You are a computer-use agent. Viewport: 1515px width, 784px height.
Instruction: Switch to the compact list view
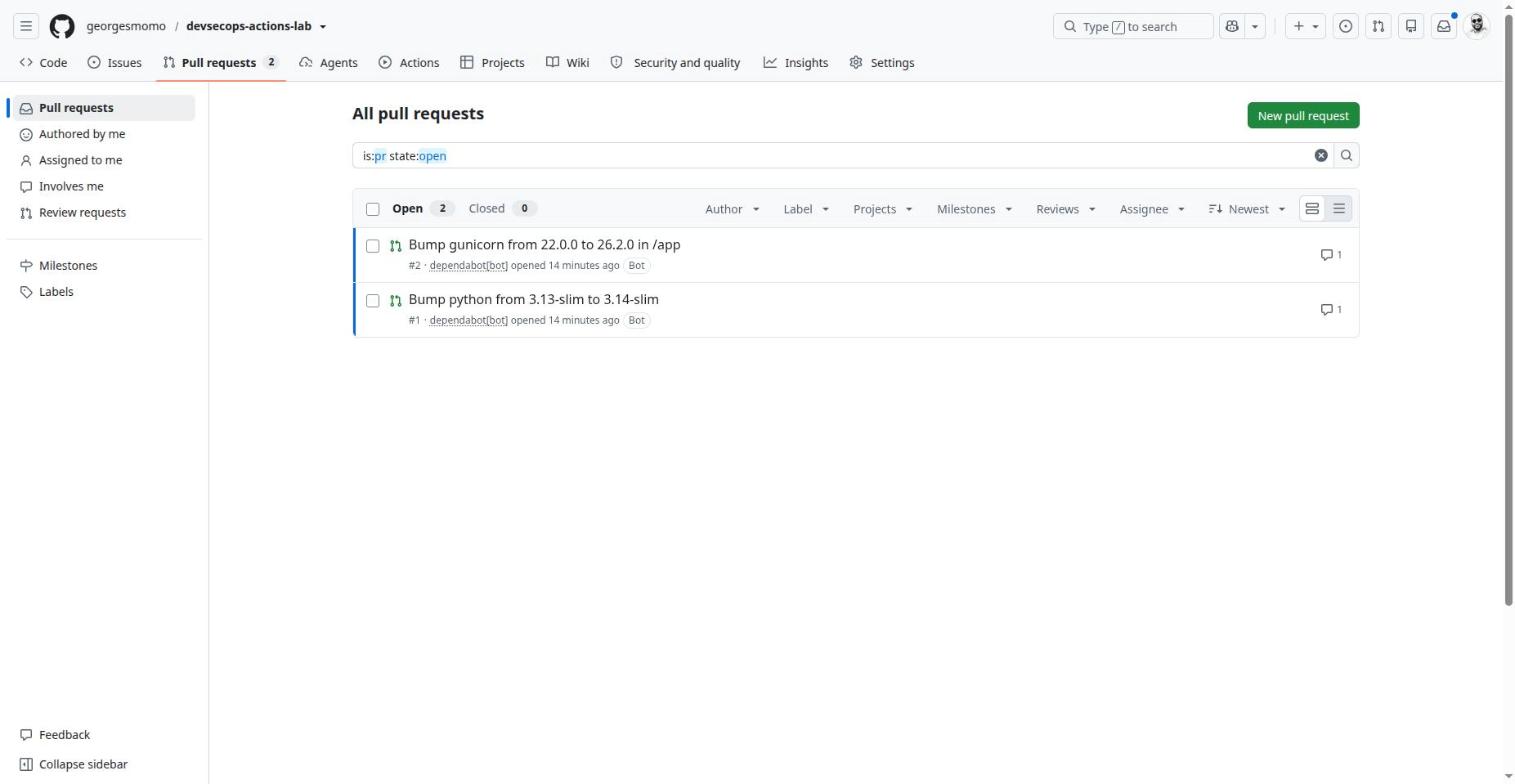click(1339, 208)
